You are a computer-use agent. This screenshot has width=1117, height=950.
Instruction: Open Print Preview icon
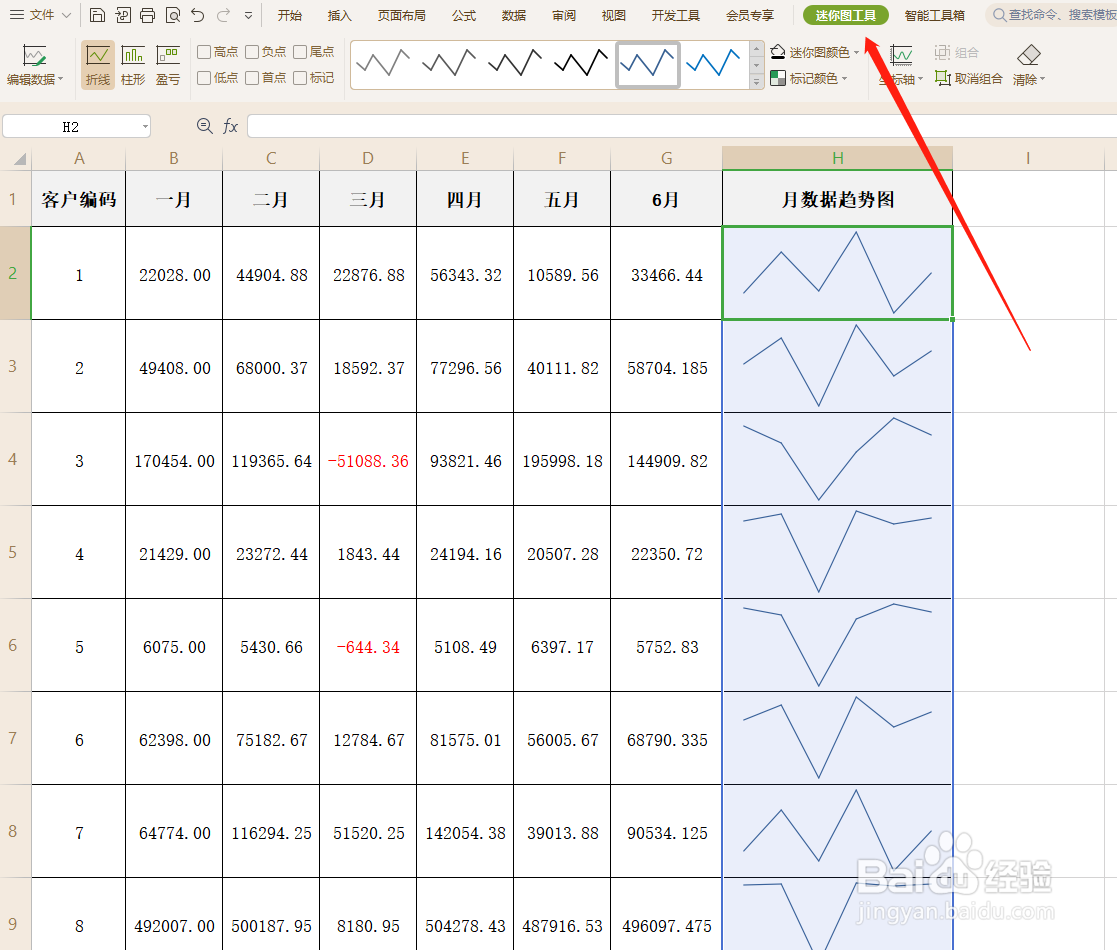(x=172, y=15)
